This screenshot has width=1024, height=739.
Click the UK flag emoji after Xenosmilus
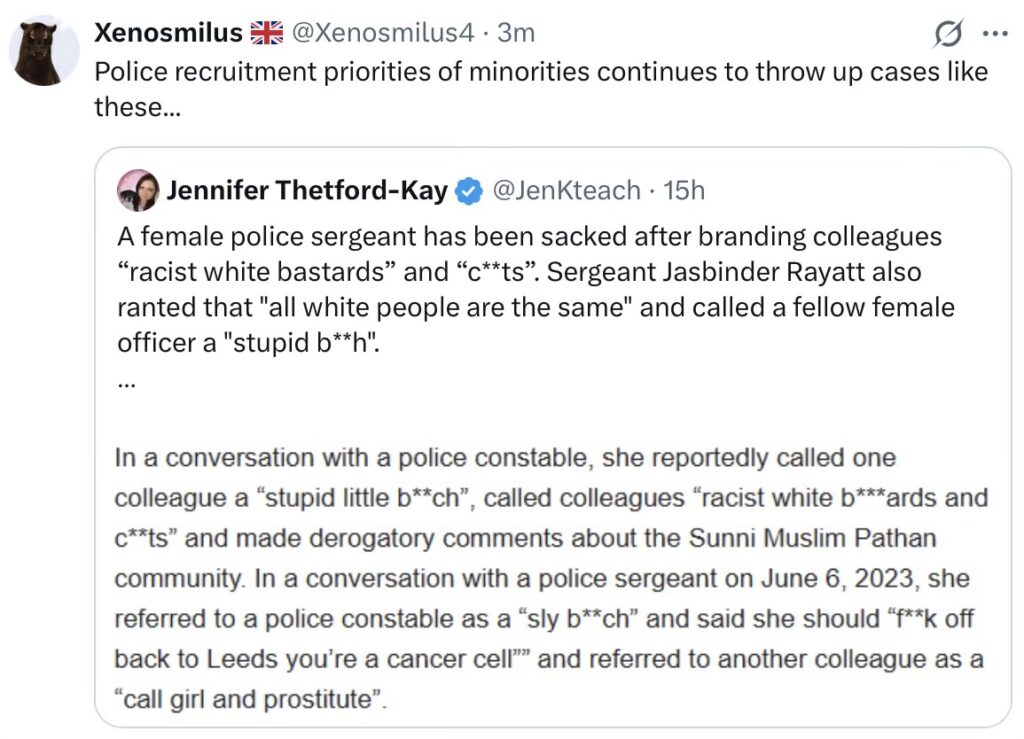pos(267,33)
